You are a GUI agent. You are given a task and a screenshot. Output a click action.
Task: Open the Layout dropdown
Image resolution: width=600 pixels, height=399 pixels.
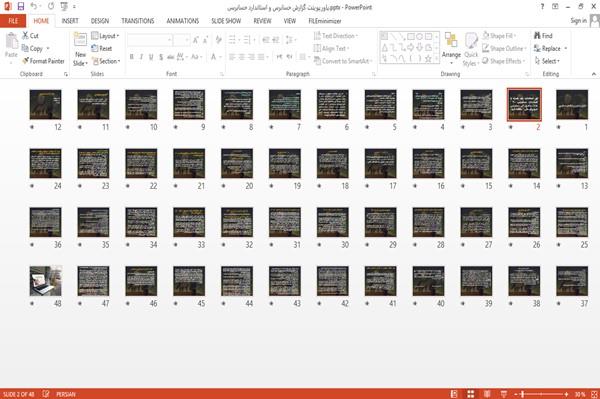[x=105, y=36]
